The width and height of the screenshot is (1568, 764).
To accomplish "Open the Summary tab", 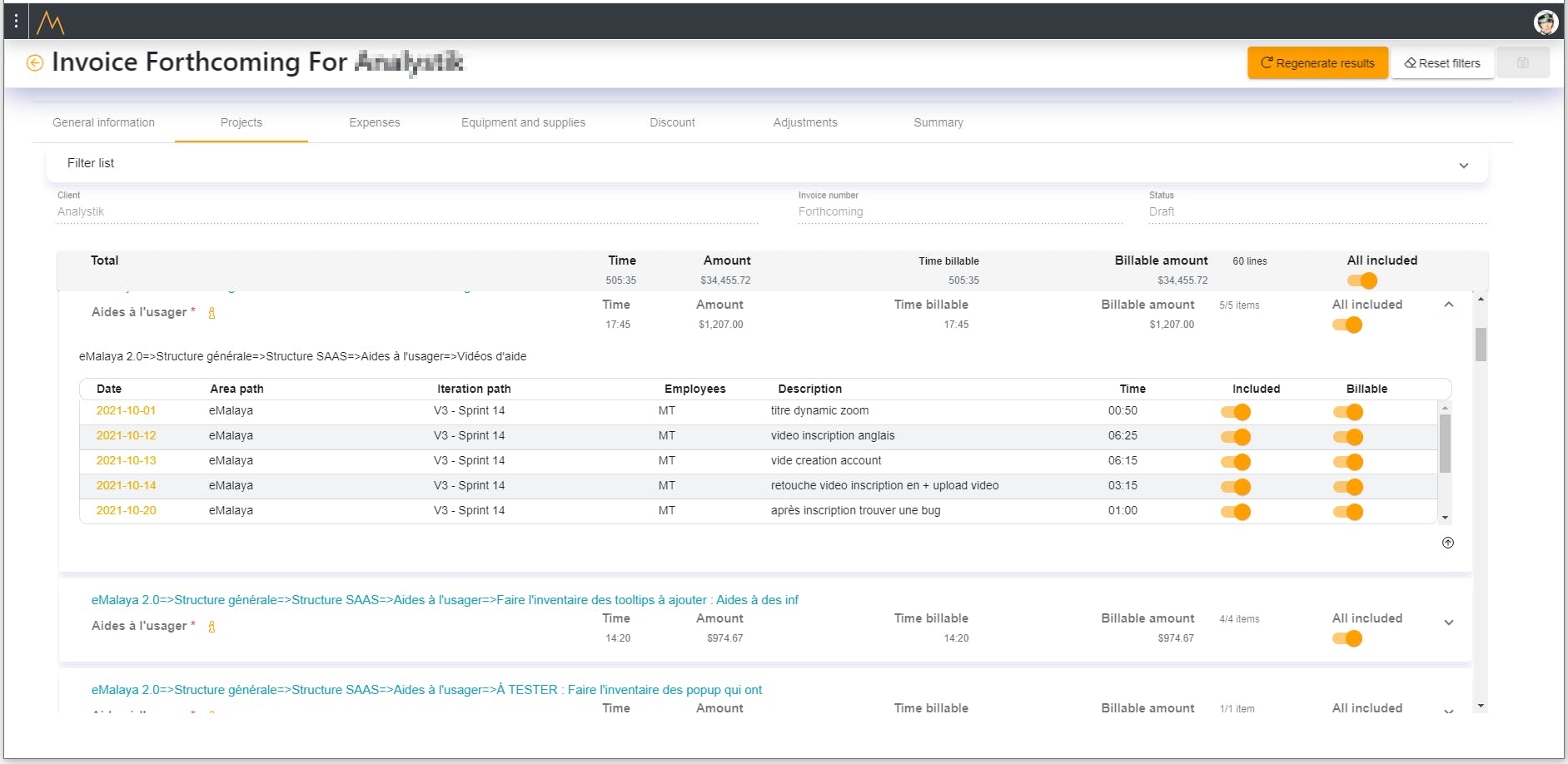I will (x=938, y=122).
